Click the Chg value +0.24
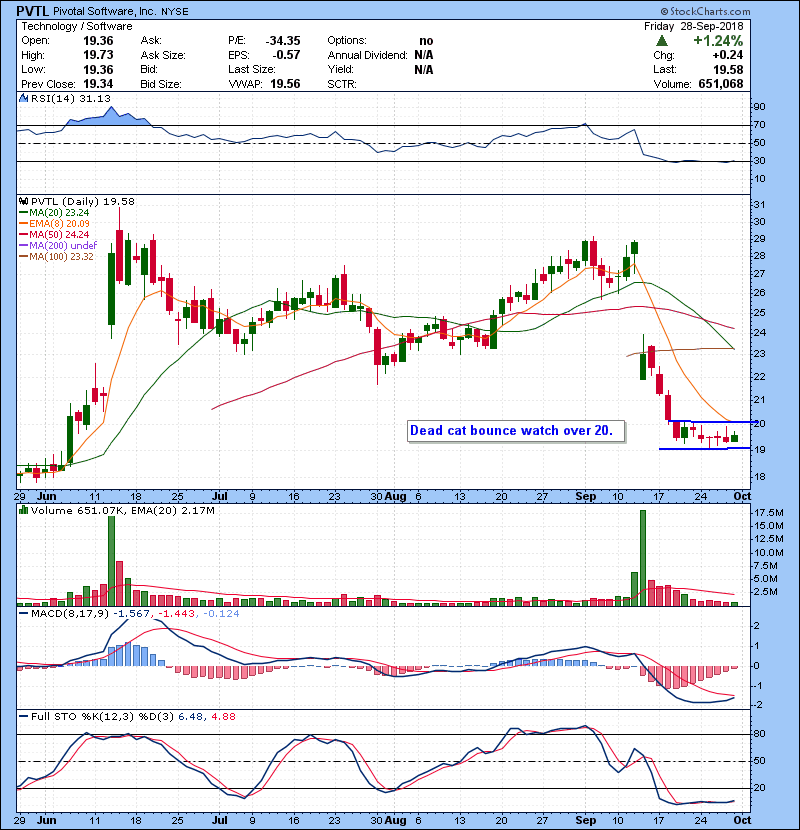 tap(727, 55)
